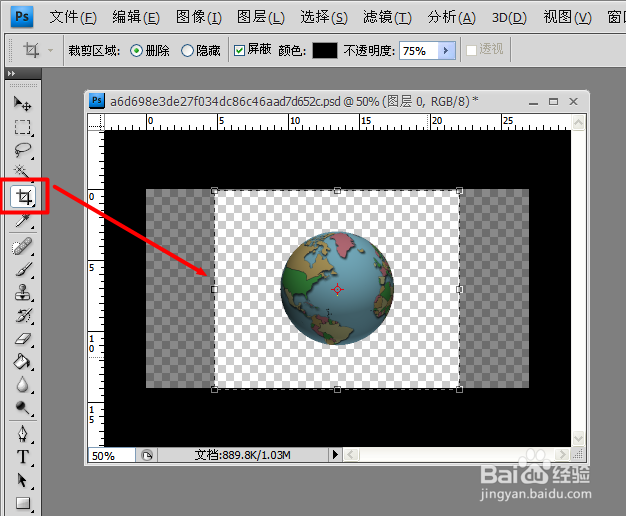This screenshot has height=516, width=626.
Task: Click the document window Ps icon
Action: [x=97, y=100]
